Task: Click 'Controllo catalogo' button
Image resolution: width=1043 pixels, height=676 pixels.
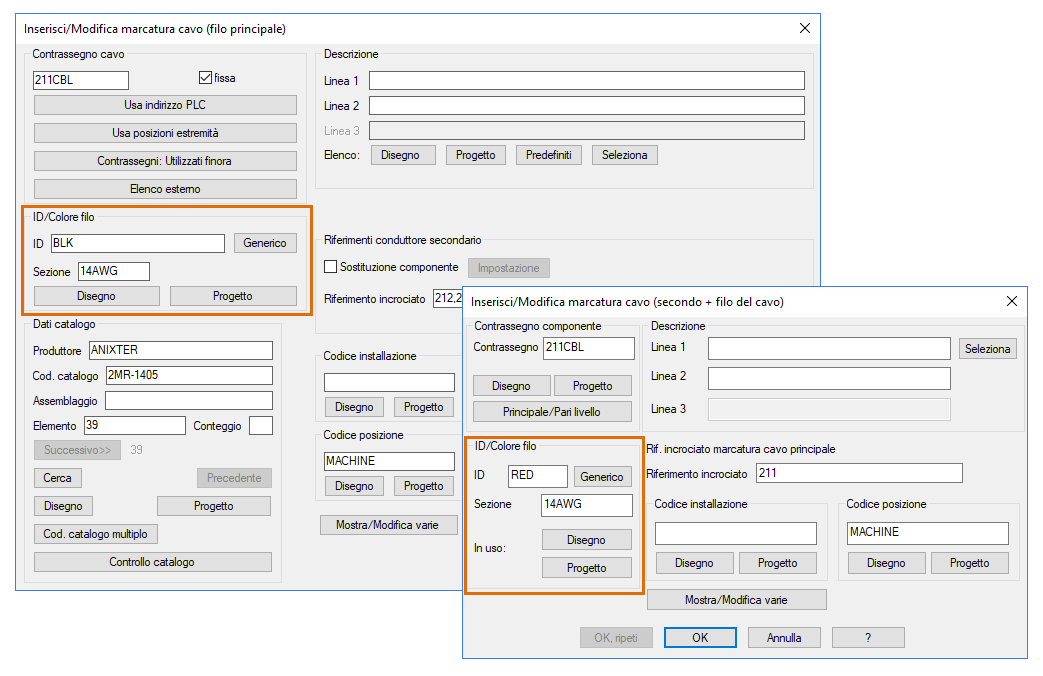Action: pos(152,562)
